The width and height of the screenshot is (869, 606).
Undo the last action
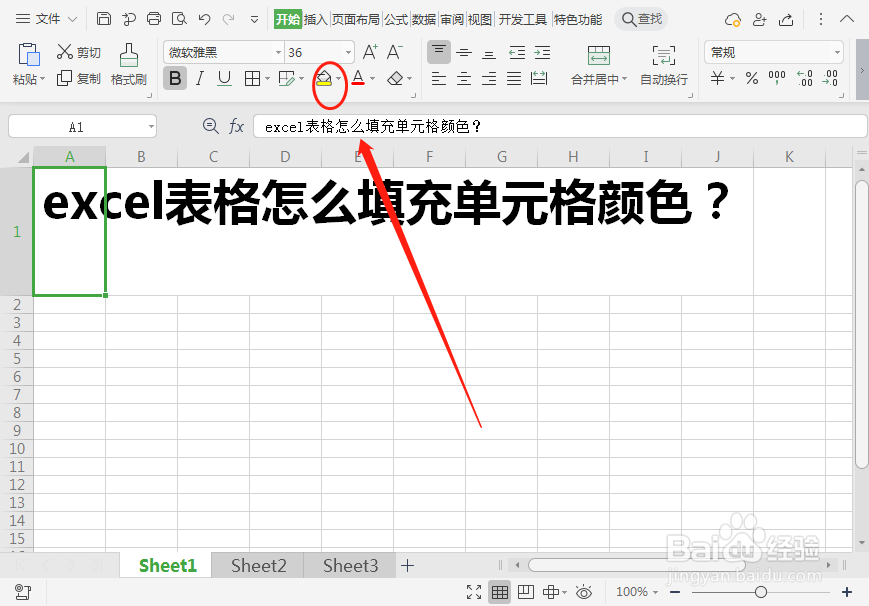tap(205, 19)
